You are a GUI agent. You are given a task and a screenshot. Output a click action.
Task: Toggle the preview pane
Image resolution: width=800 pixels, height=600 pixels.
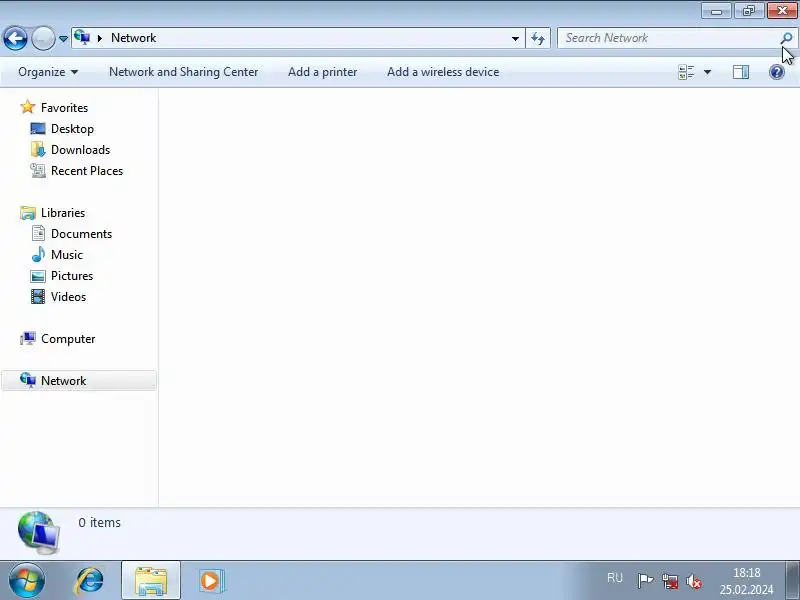pos(741,72)
